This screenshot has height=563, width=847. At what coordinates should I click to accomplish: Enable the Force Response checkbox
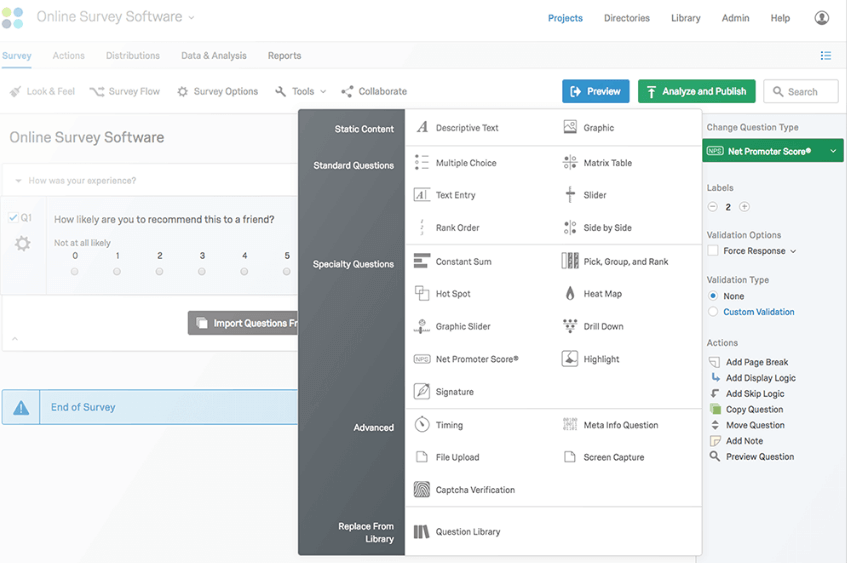(x=713, y=251)
